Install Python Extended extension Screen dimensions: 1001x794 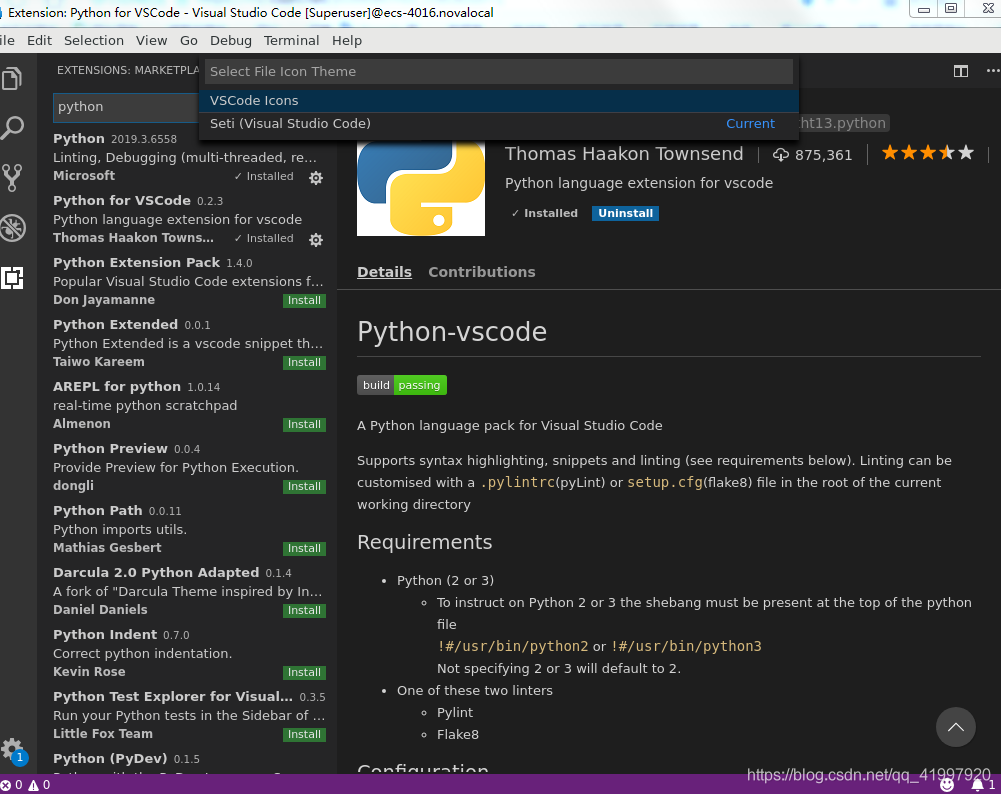pos(305,363)
